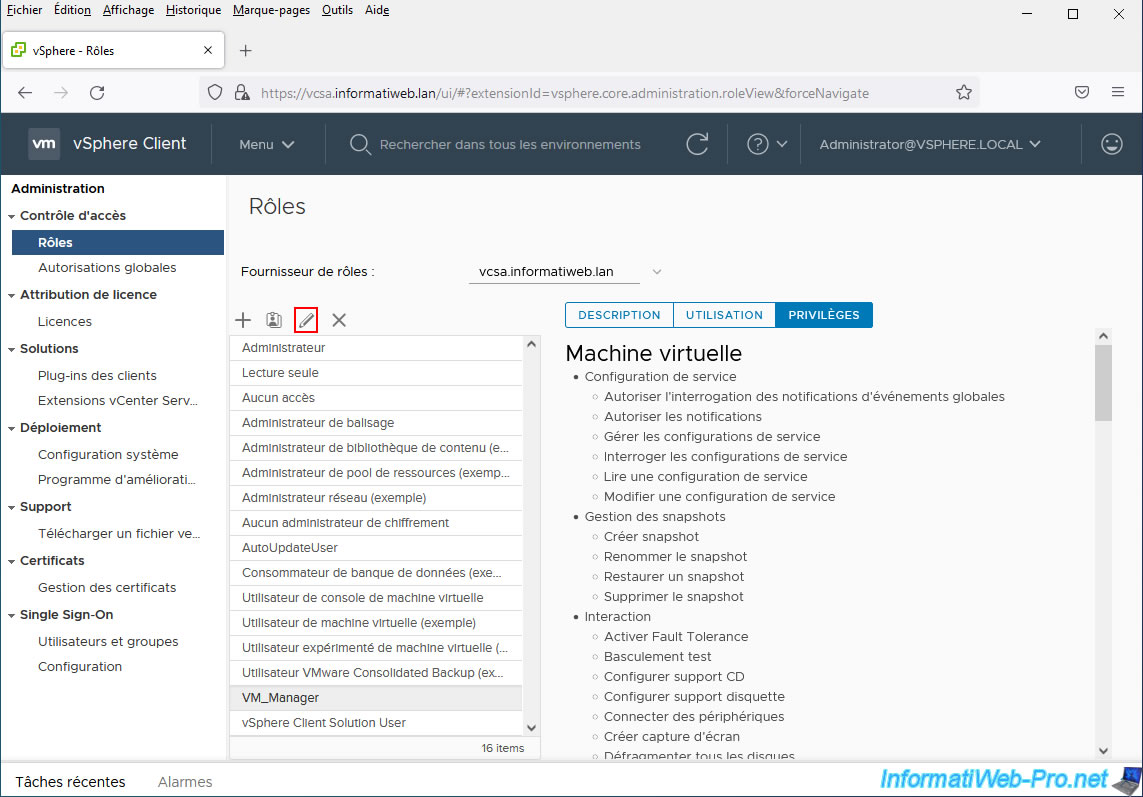Select the Lecture seule role

[376, 373]
